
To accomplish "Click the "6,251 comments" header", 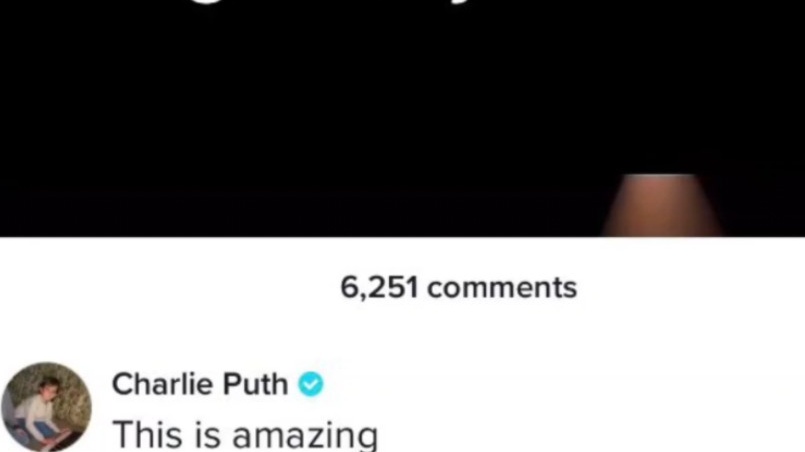I will 458,287.
